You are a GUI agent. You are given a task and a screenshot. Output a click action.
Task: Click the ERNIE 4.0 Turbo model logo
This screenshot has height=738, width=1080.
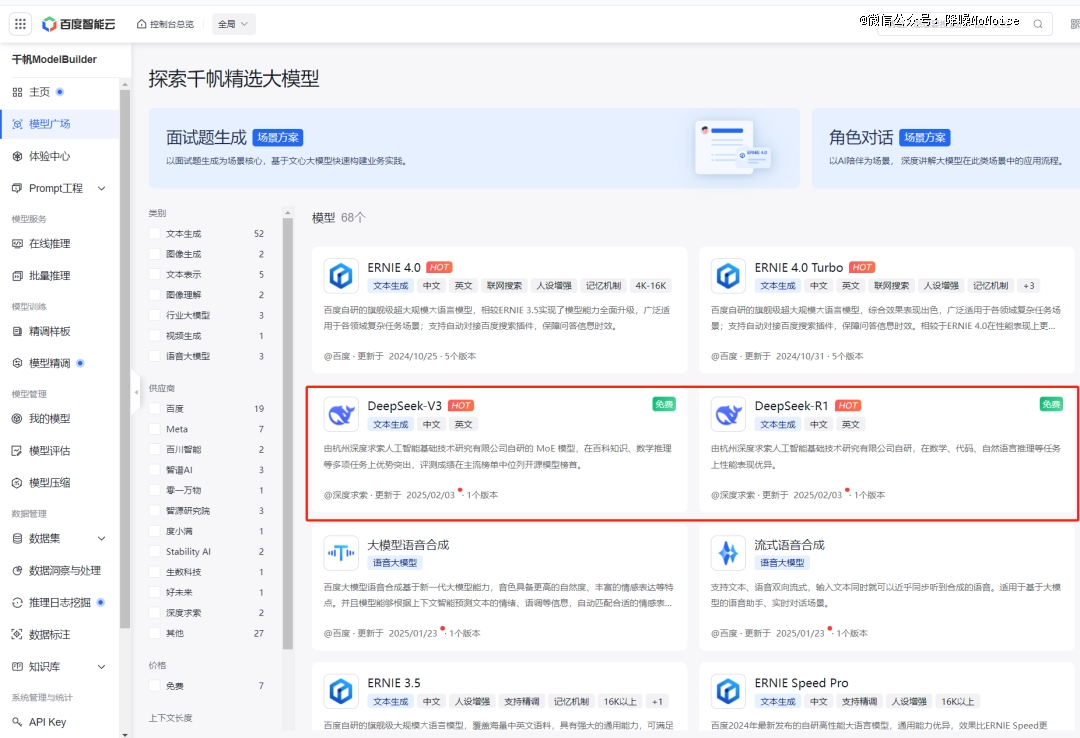(x=728, y=276)
